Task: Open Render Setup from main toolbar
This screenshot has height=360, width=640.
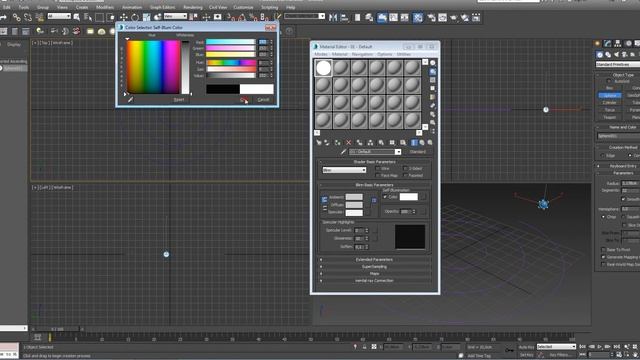Action: point(431,17)
